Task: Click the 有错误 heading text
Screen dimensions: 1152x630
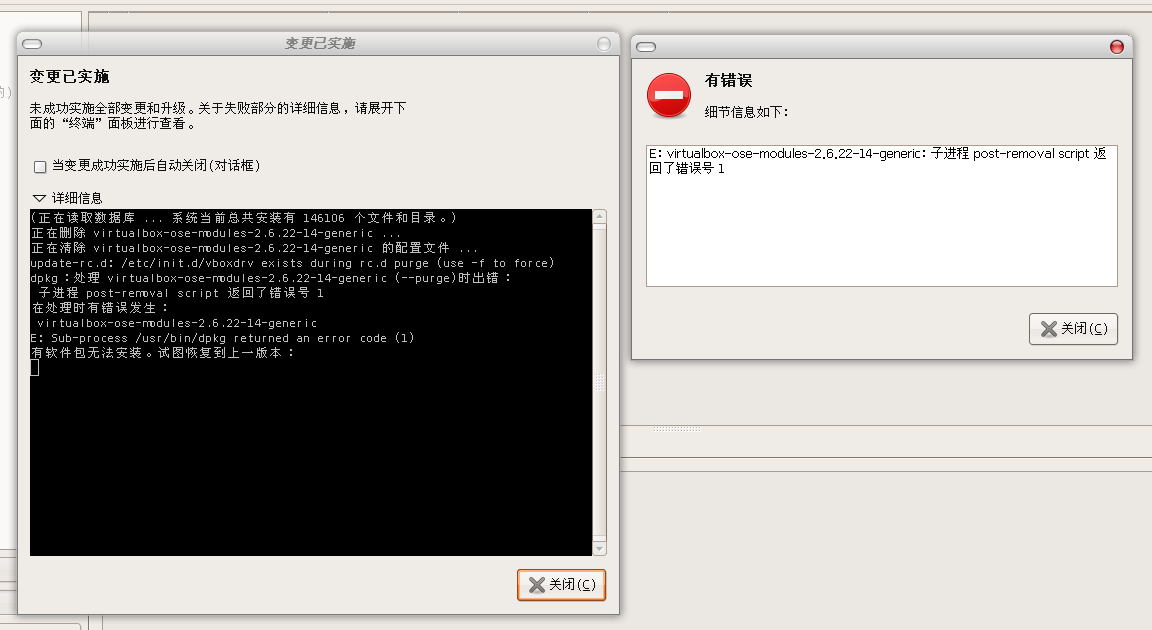Action: pos(728,81)
